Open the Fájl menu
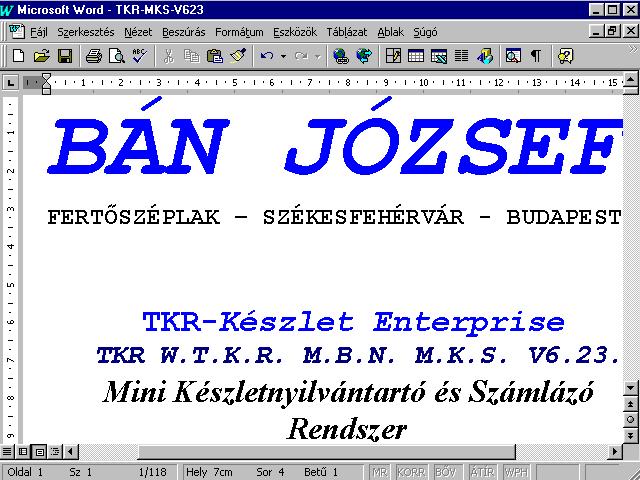 [x=39, y=32]
